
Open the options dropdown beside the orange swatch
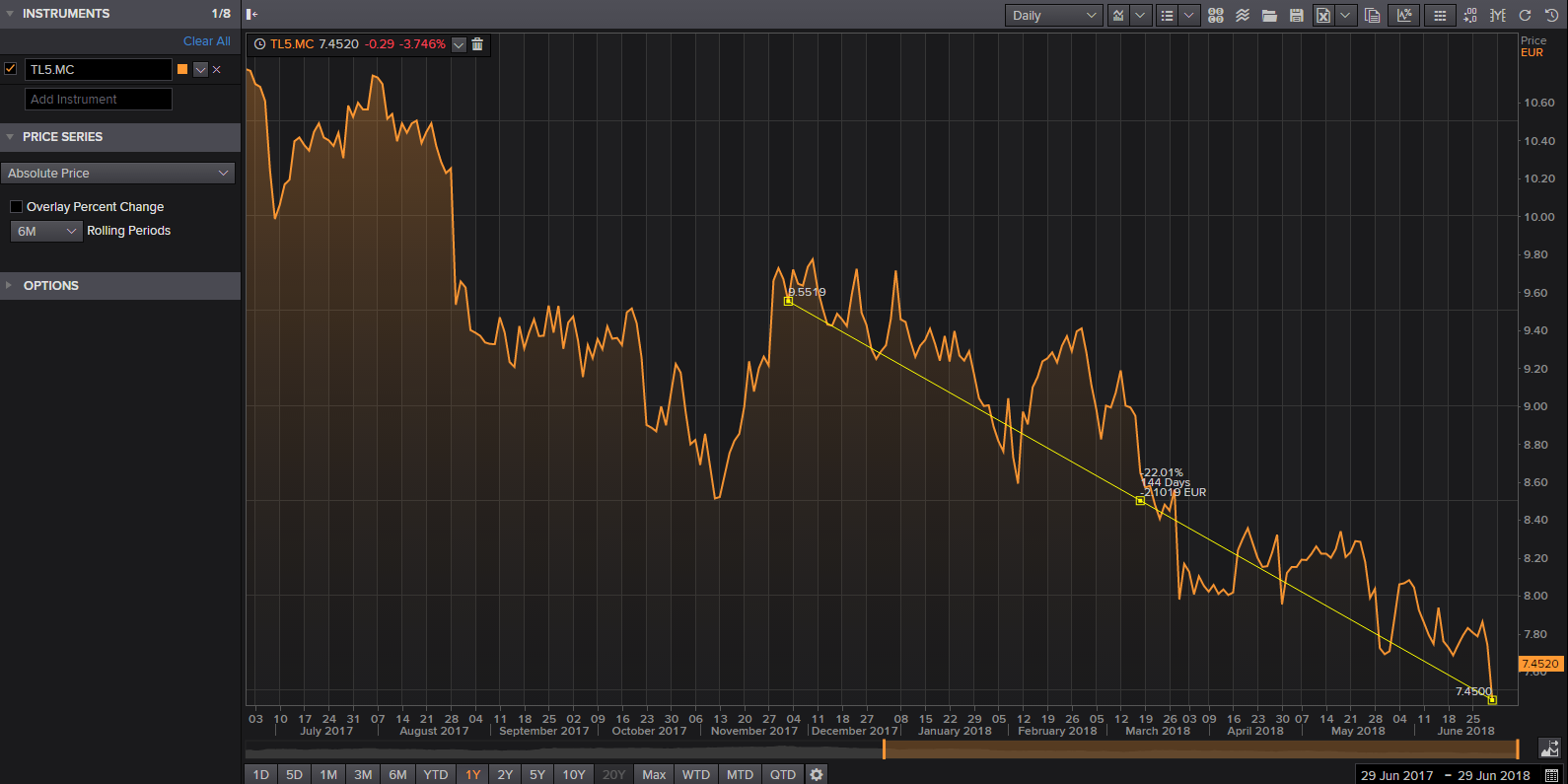point(200,69)
